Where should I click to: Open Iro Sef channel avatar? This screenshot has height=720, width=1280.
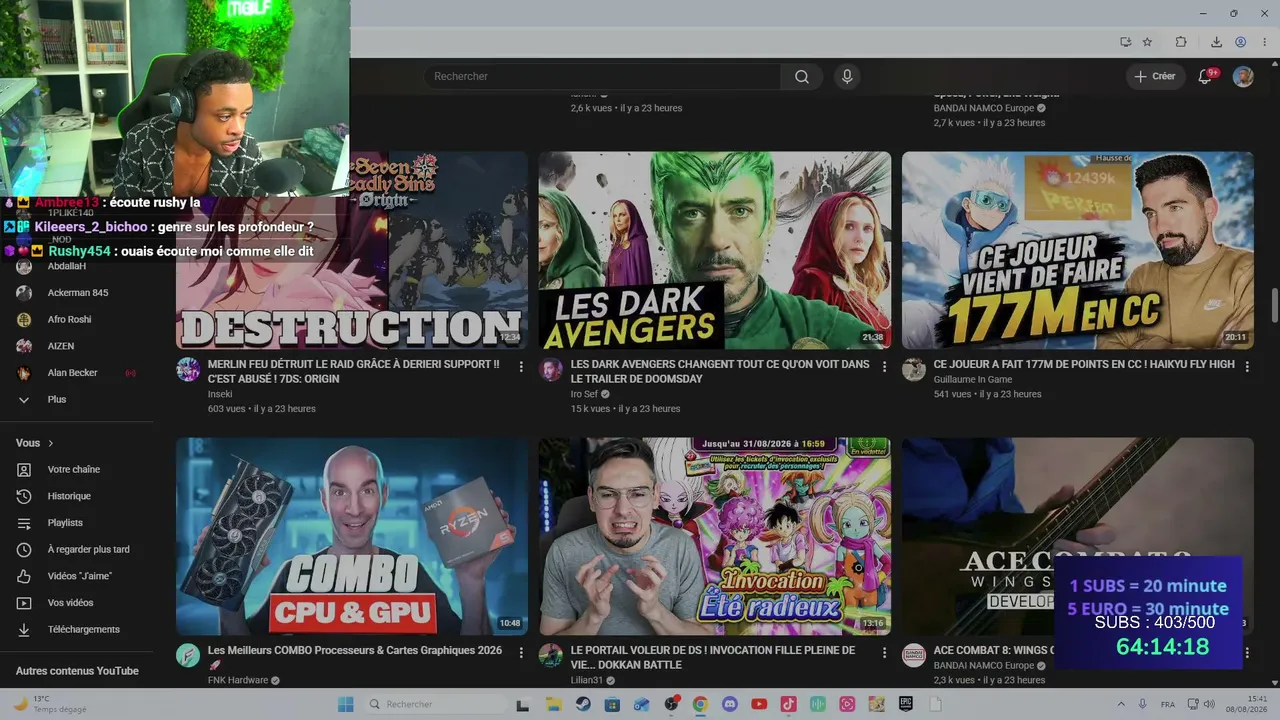point(551,370)
